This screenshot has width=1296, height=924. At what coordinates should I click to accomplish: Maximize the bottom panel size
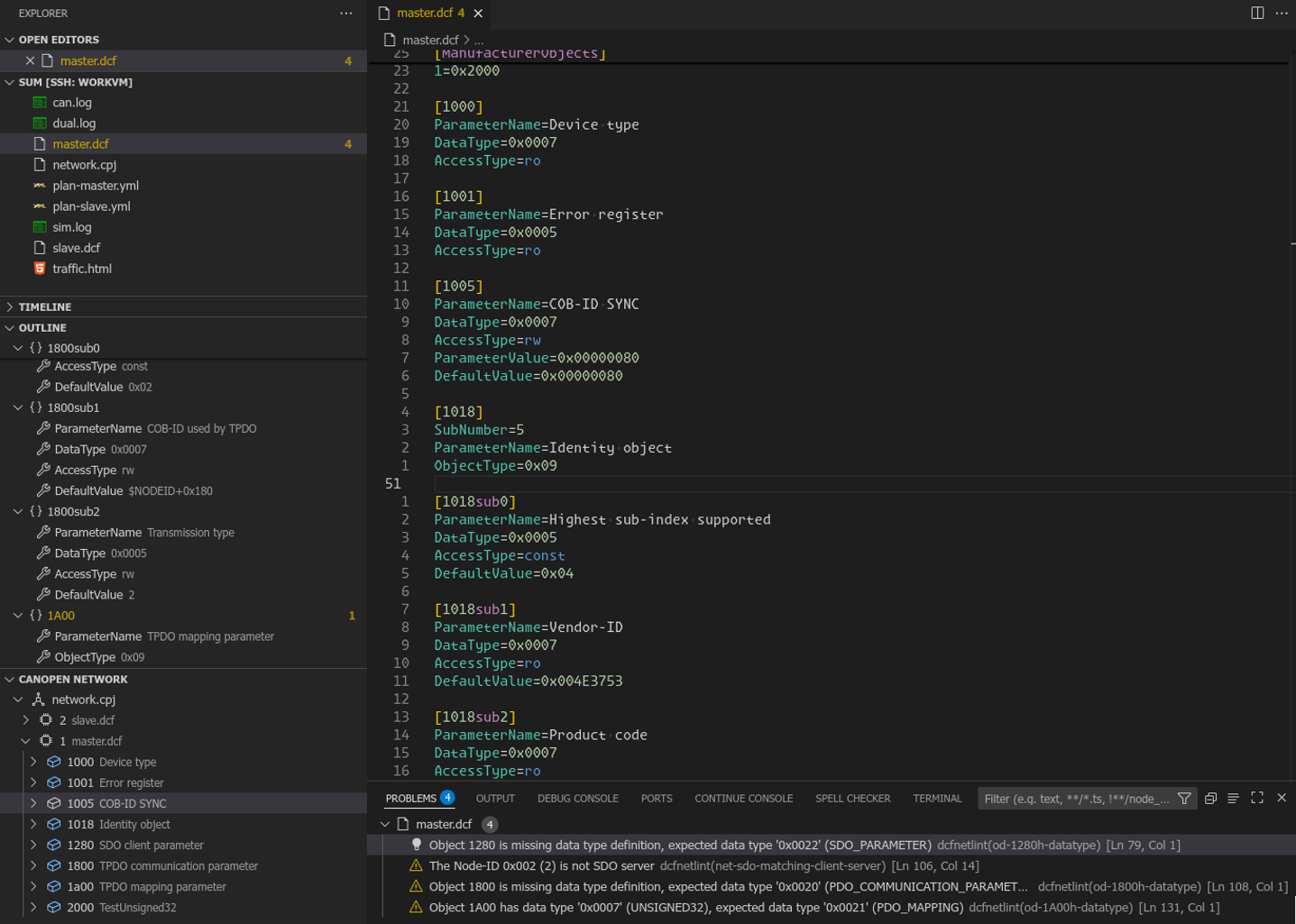[x=1256, y=799]
